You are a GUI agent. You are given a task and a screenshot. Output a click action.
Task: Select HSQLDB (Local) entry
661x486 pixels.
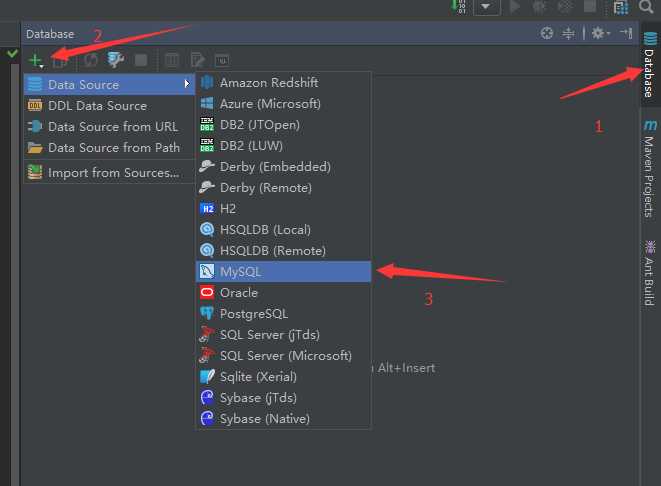(284, 230)
